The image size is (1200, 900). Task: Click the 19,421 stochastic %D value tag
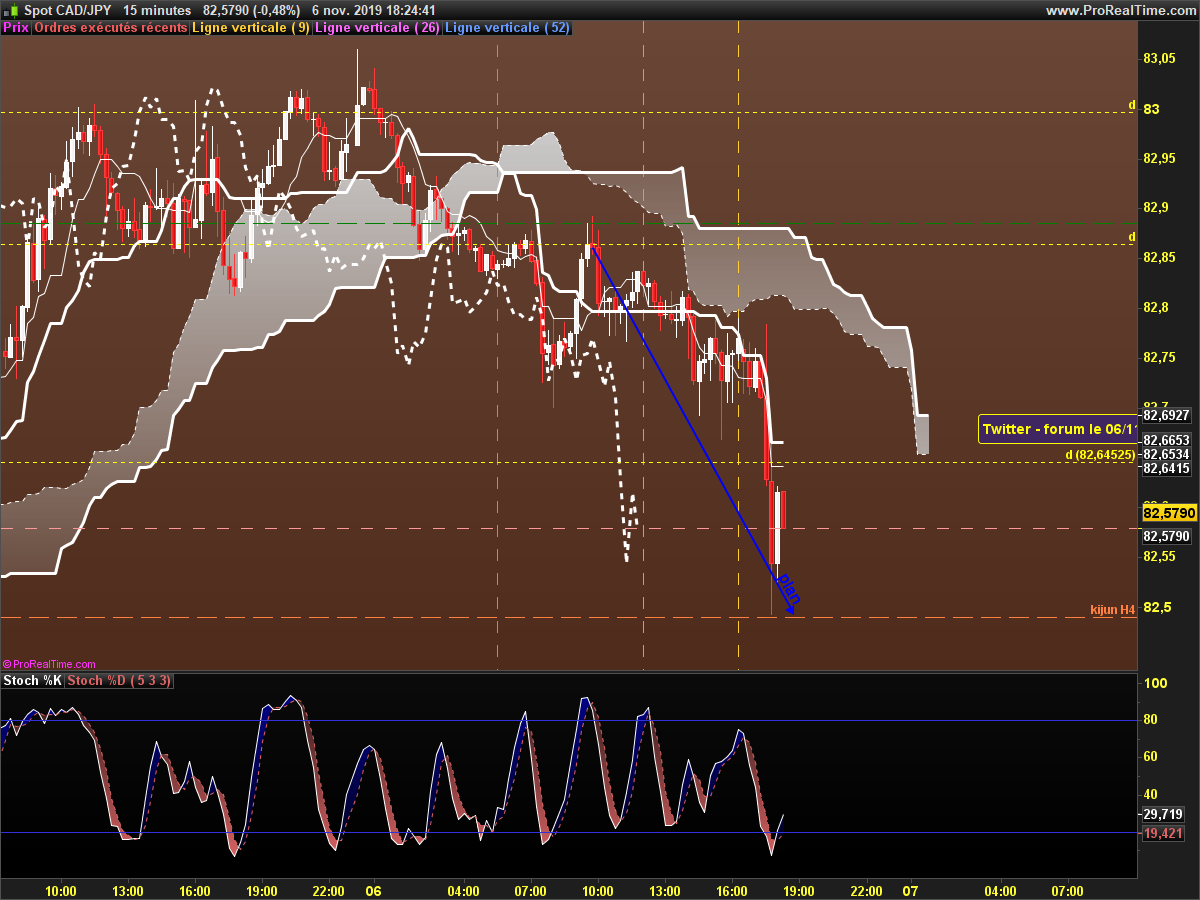click(1163, 833)
